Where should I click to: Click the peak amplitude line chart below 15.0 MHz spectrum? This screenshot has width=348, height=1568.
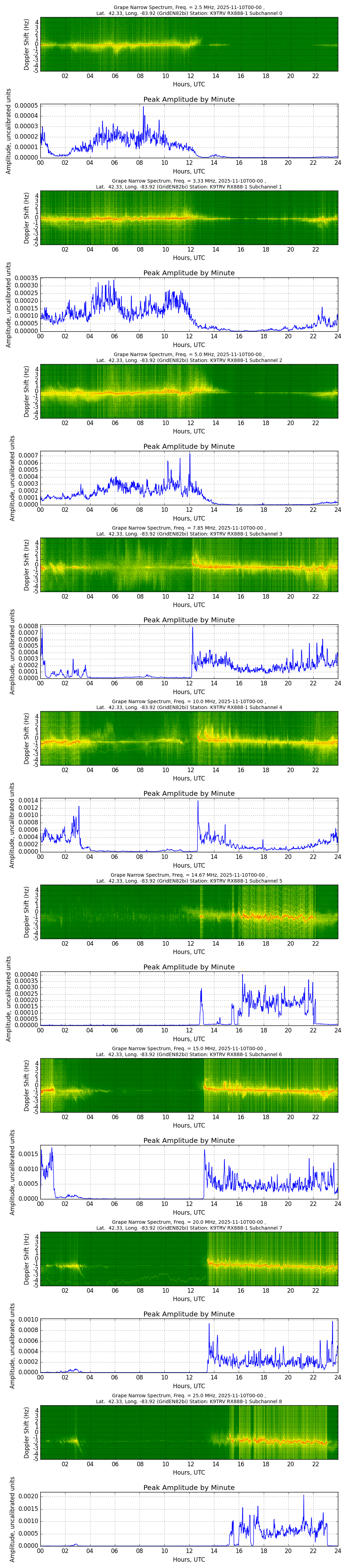click(189, 1172)
